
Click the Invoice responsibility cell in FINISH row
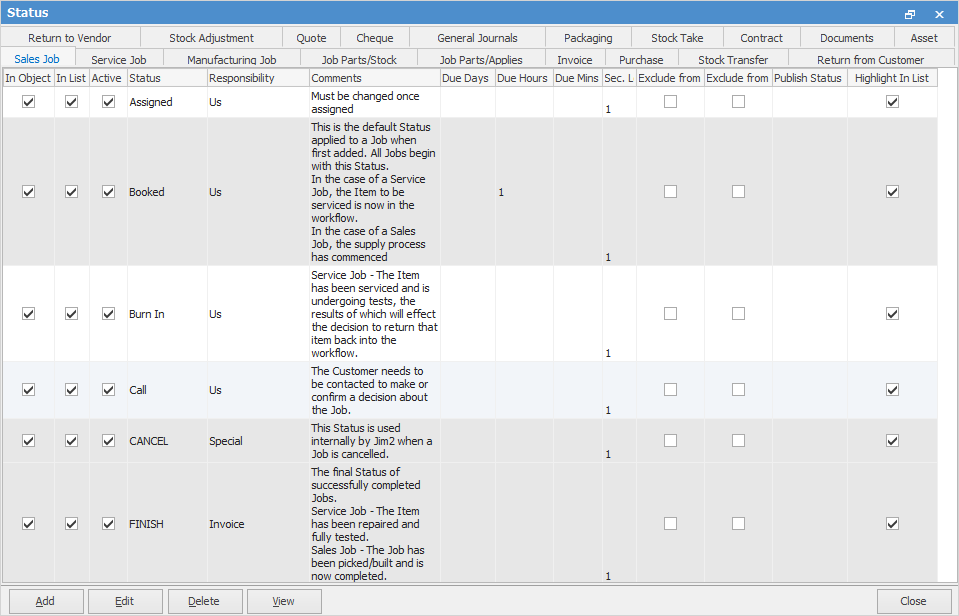pos(258,524)
